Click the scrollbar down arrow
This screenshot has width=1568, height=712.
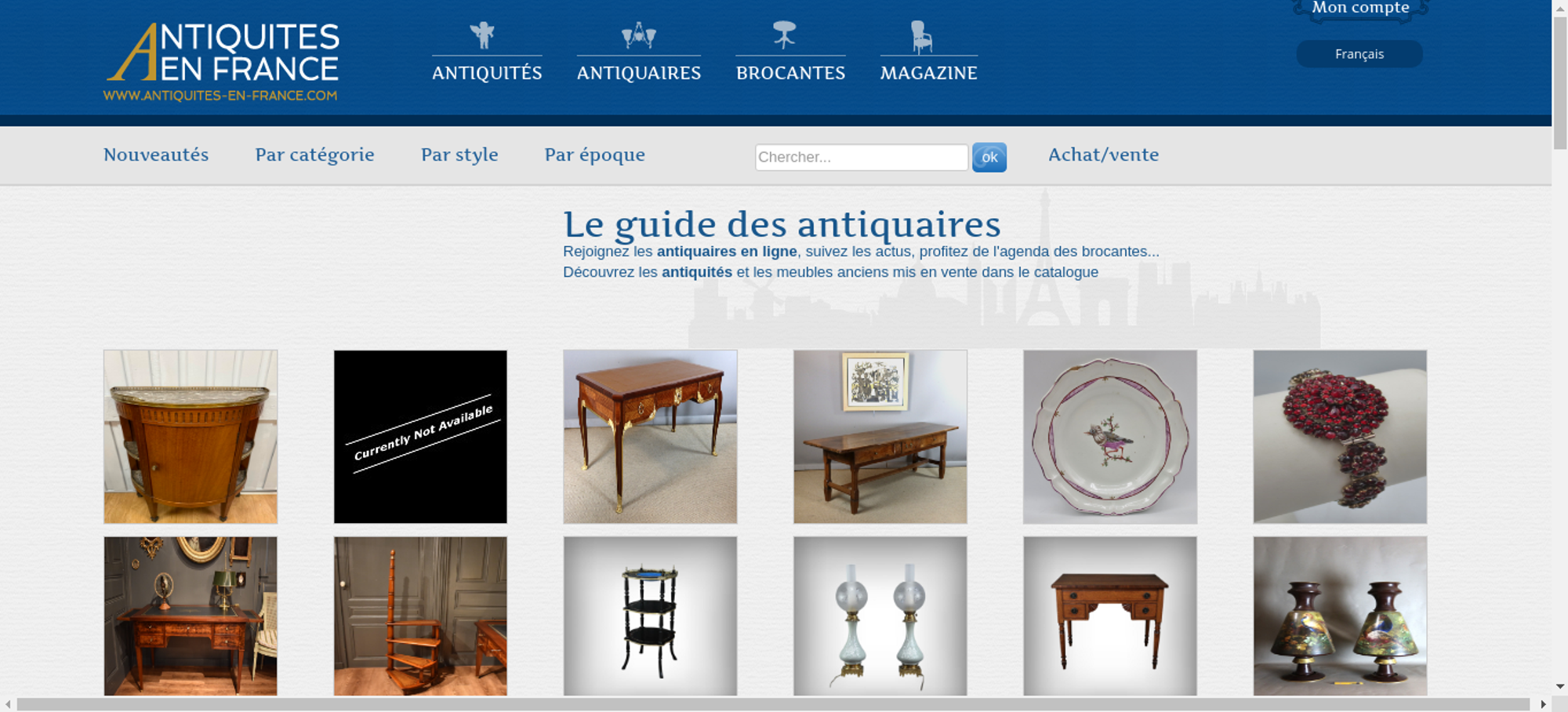[x=1560, y=687]
